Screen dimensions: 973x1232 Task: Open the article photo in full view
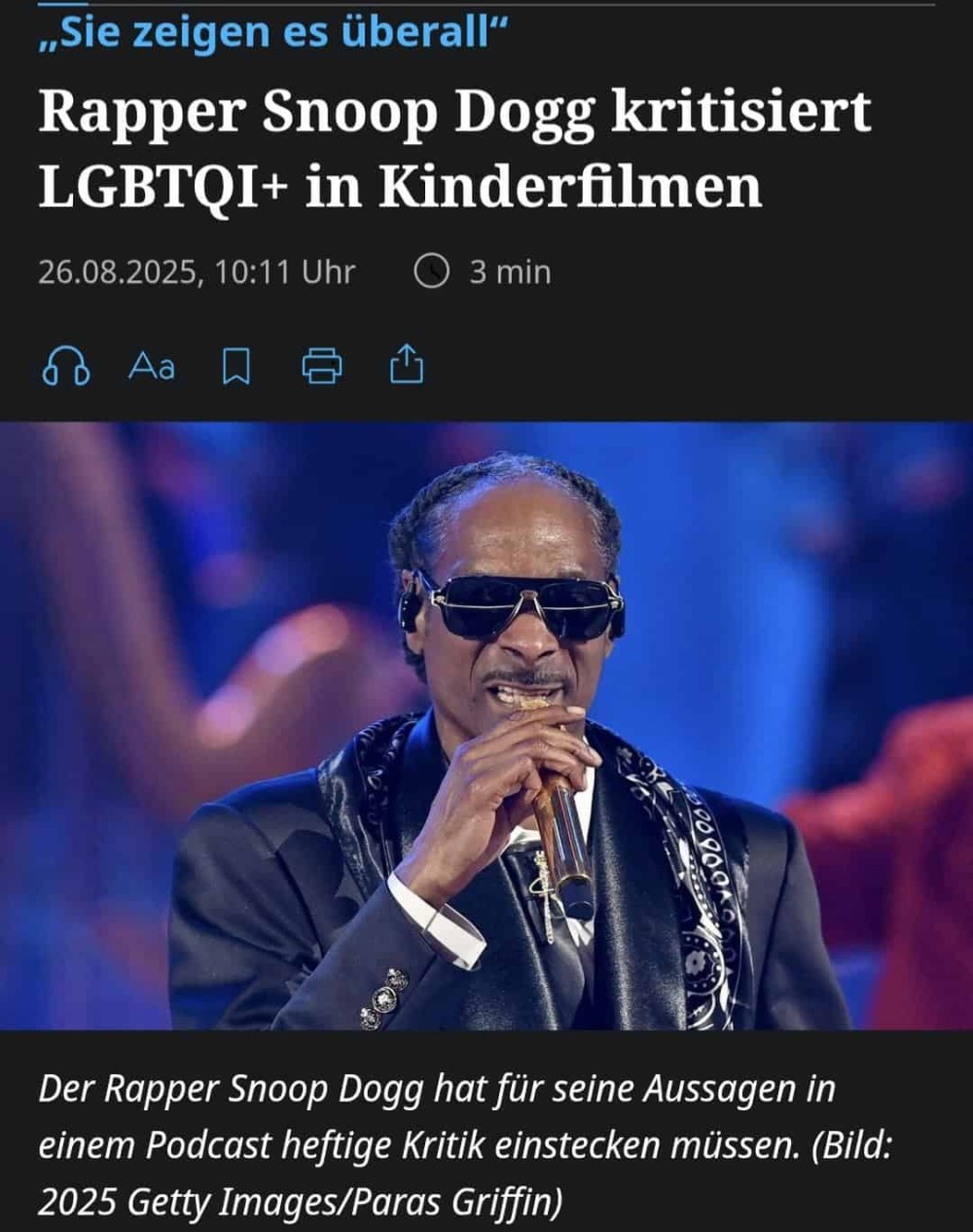pos(486,725)
